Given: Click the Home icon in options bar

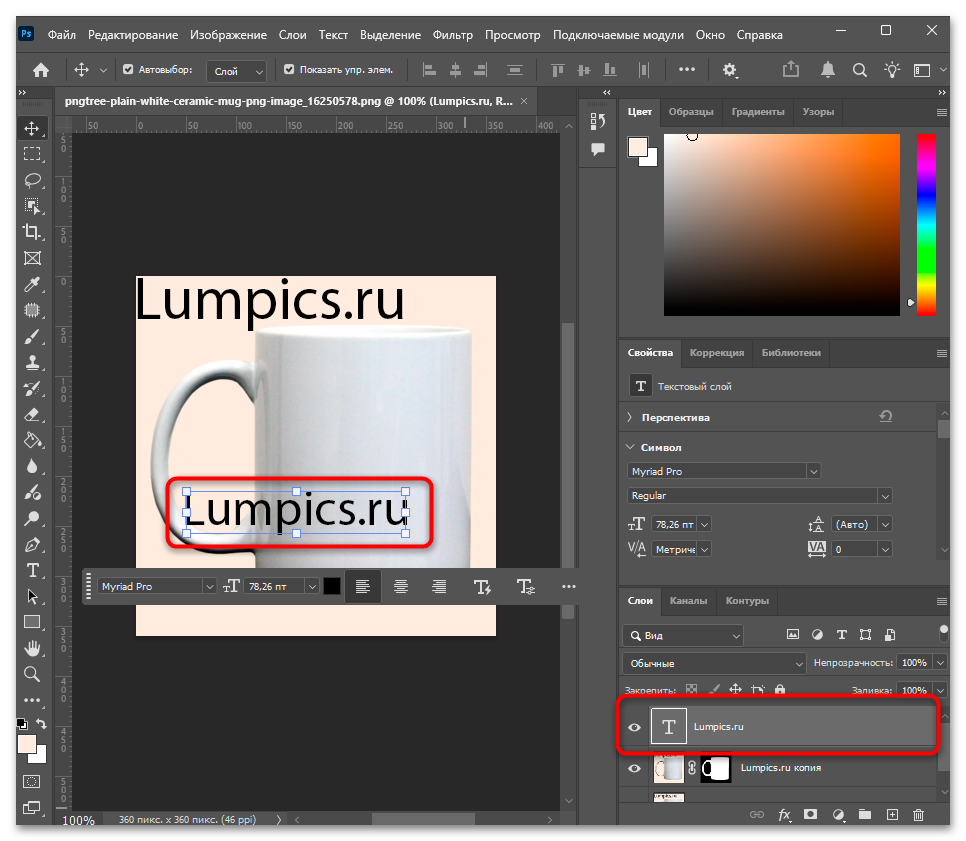Looking at the screenshot, I should tap(41, 70).
